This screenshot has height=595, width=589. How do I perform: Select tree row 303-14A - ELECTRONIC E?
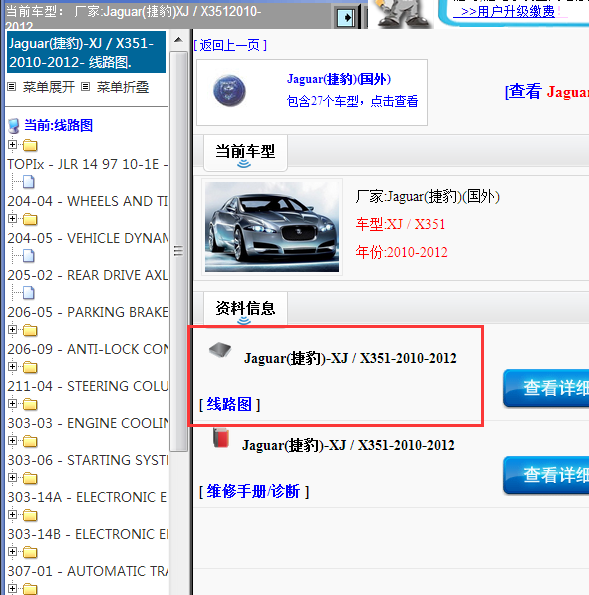click(88, 497)
